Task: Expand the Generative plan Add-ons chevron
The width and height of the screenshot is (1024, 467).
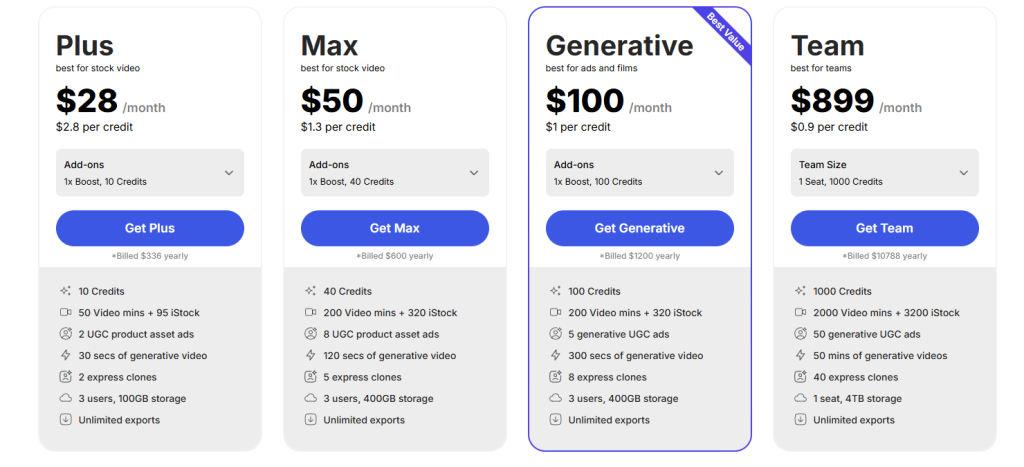Action: coord(719,173)
